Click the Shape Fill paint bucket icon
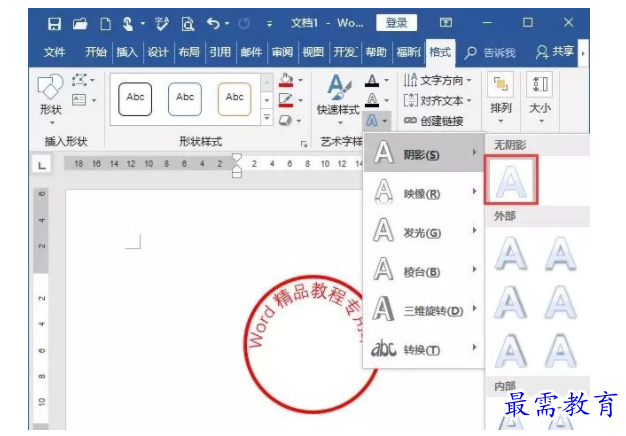 point(286,80)
